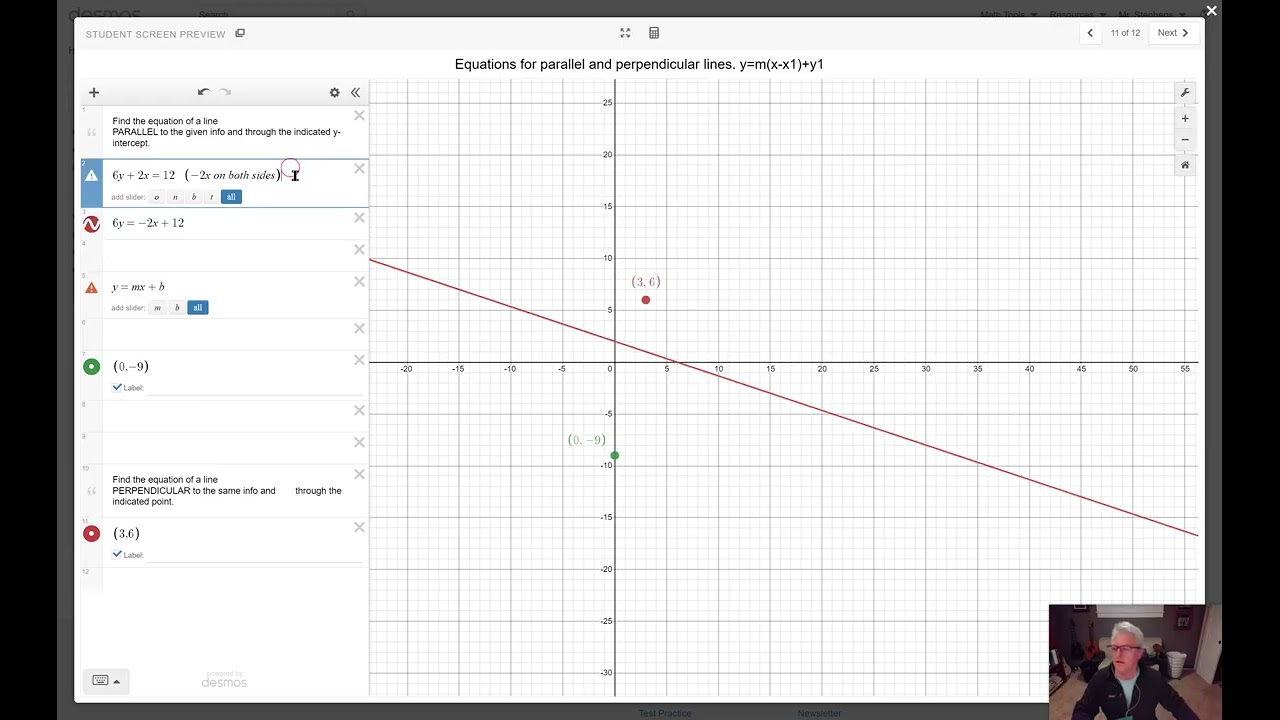Add slider for variable m
Screen dimensions: 1280x720
coord(158,308)
